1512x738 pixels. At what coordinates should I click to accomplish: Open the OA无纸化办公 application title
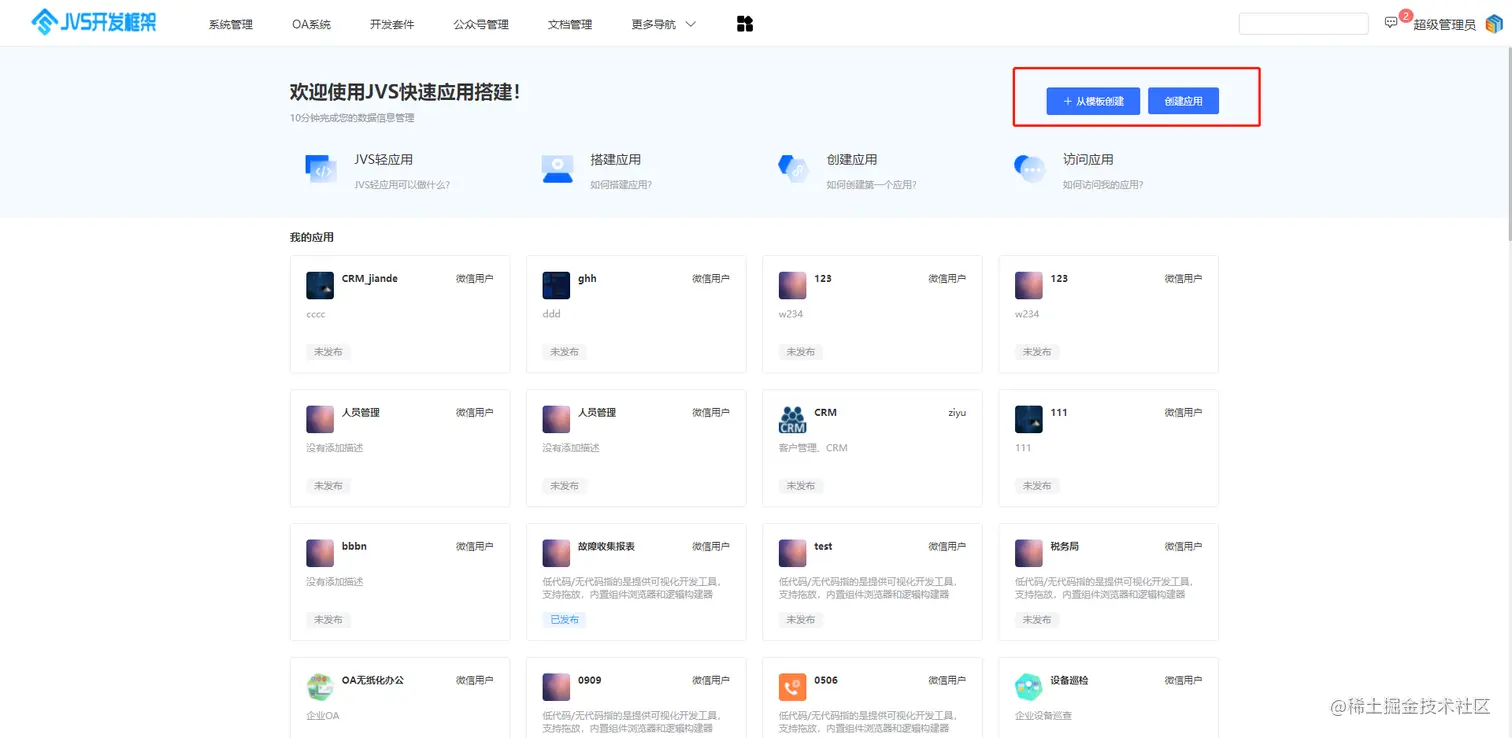(x=373, y=680)
